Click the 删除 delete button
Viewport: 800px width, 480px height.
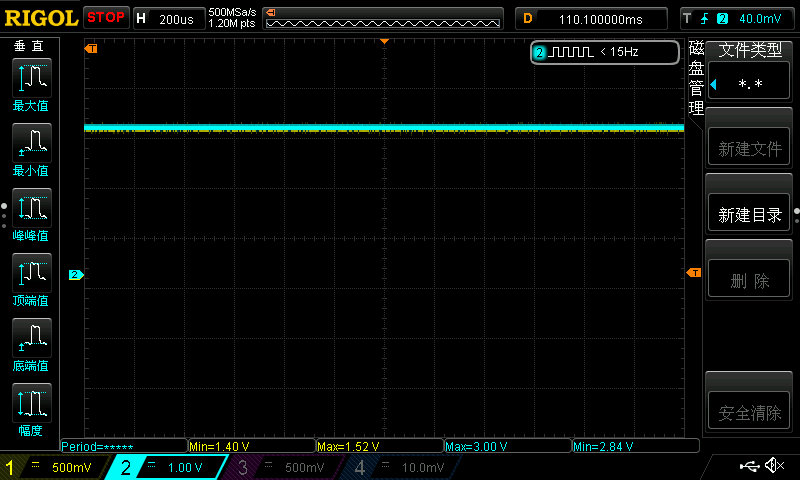[x=749, y=280]
